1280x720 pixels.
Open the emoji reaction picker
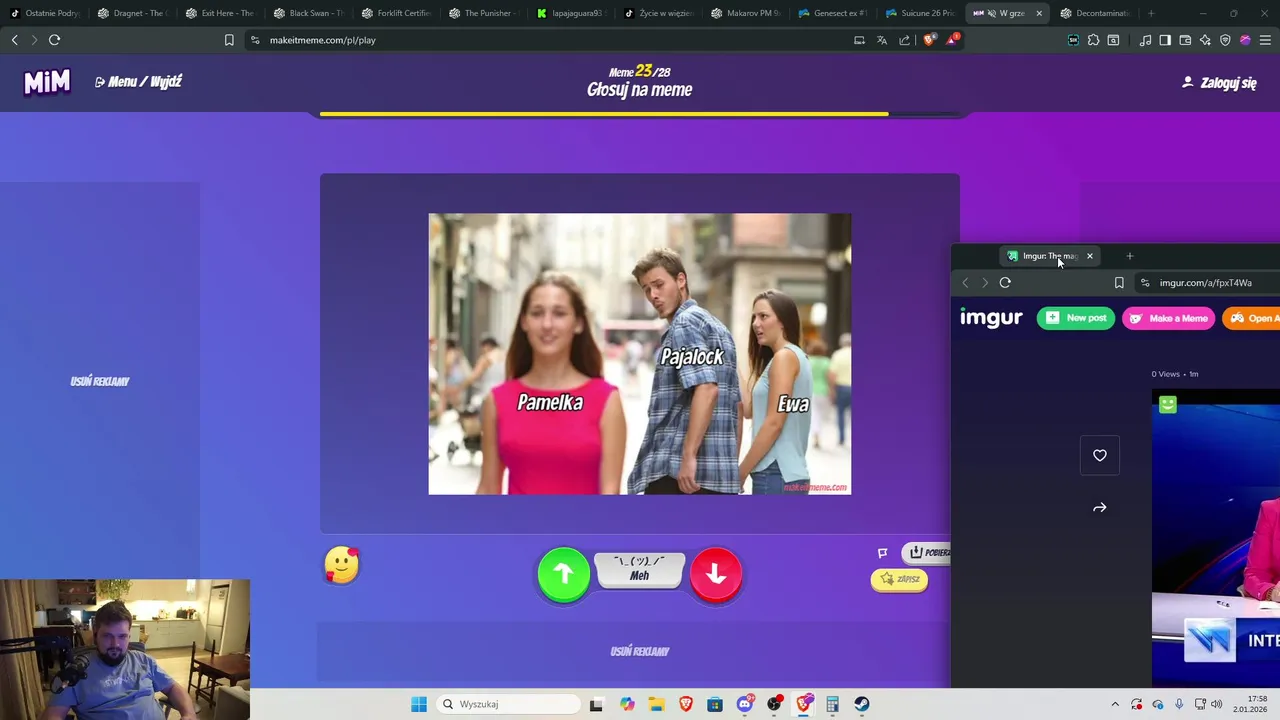pyautogui.click(x=342, y=565)
